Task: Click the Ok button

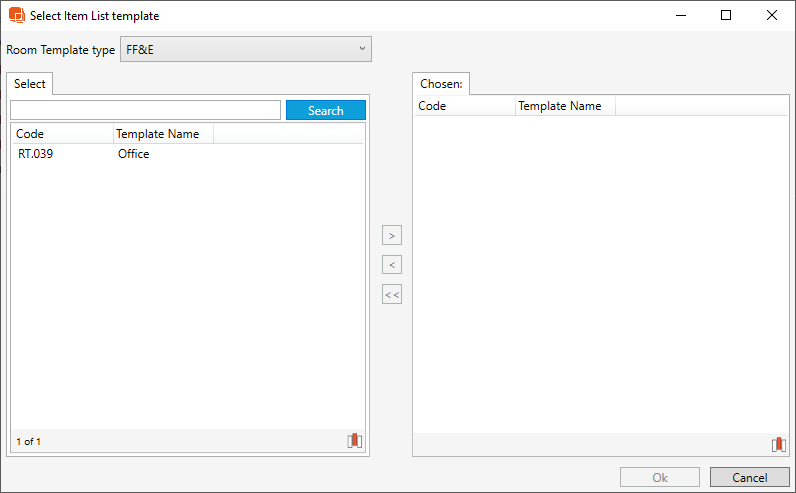Action: (x=660, y=478)
